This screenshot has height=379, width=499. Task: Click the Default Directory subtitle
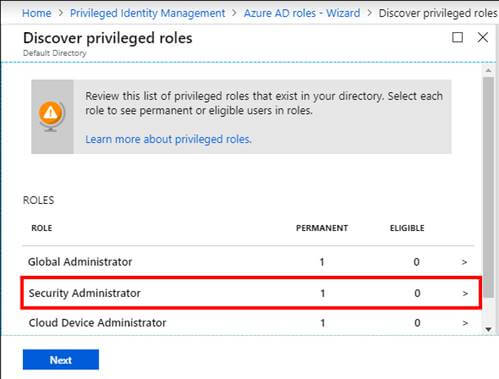pos(55,53)
